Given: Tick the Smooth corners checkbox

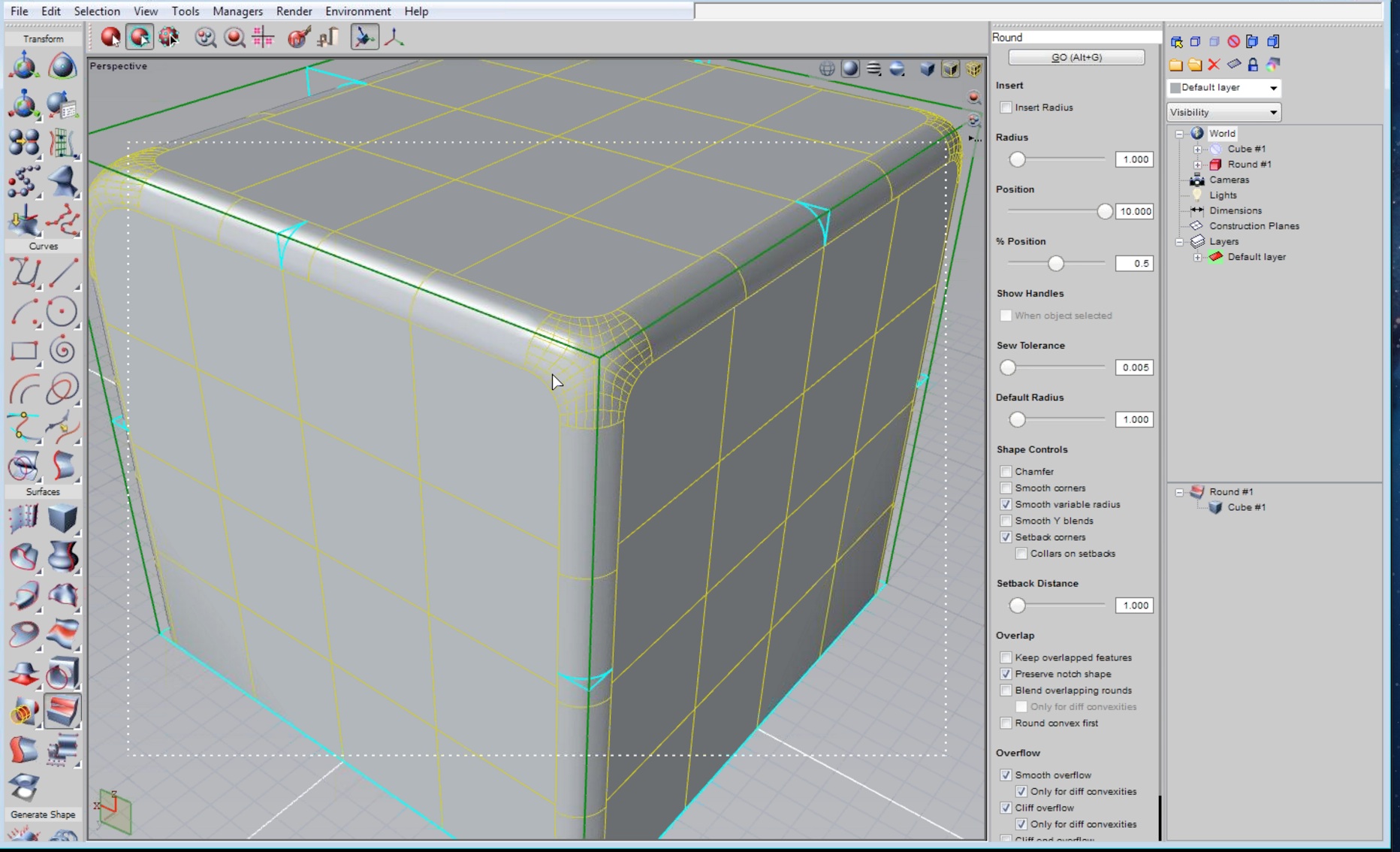Looking at the screenshot, I should 1006,488.
